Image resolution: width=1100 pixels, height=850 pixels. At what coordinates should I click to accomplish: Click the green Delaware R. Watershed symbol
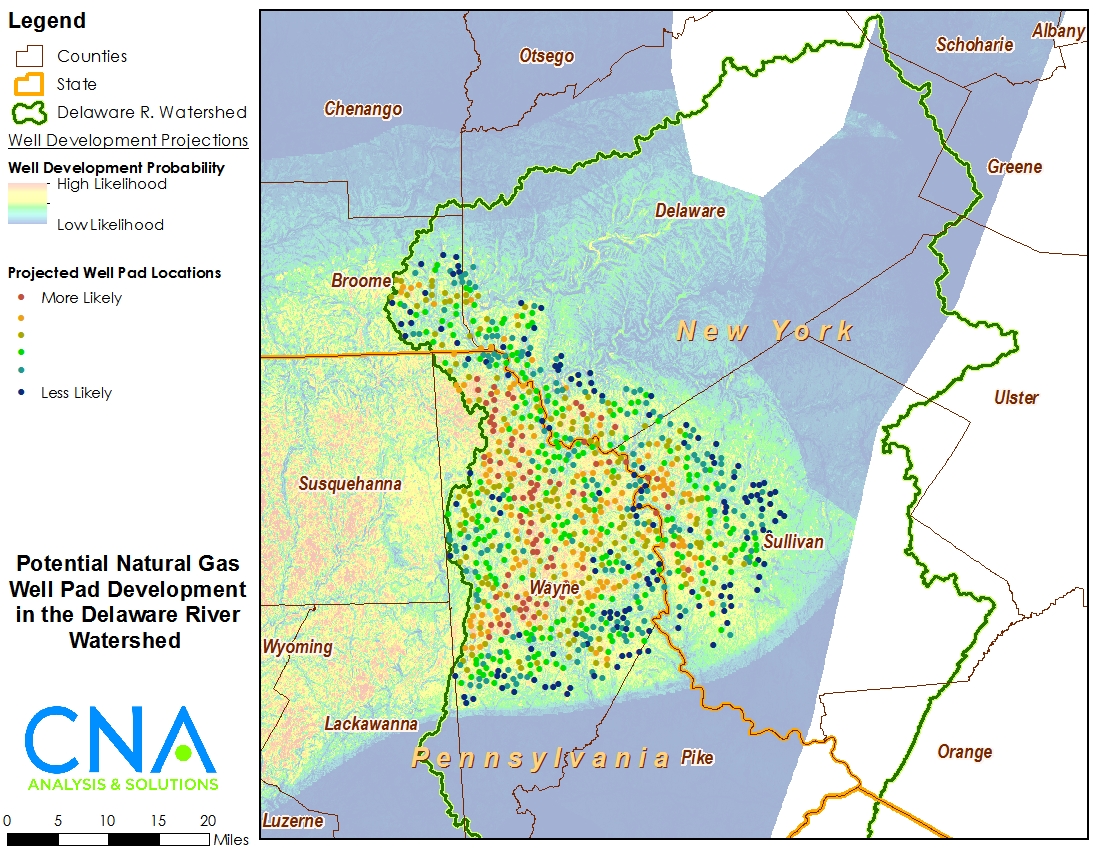point(29,112)
